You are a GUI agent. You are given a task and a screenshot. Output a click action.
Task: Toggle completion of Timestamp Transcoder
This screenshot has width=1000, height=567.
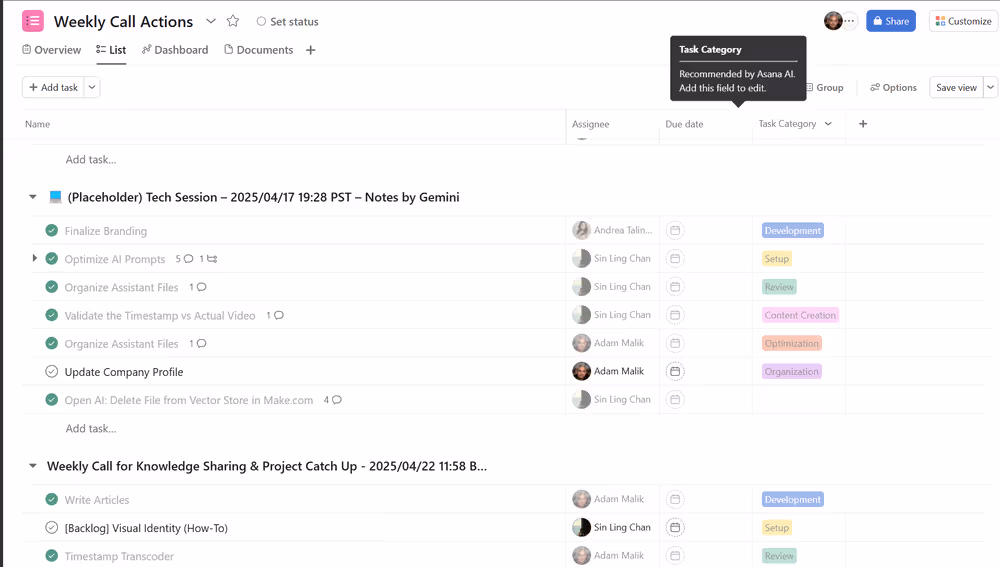coord(52,556)
